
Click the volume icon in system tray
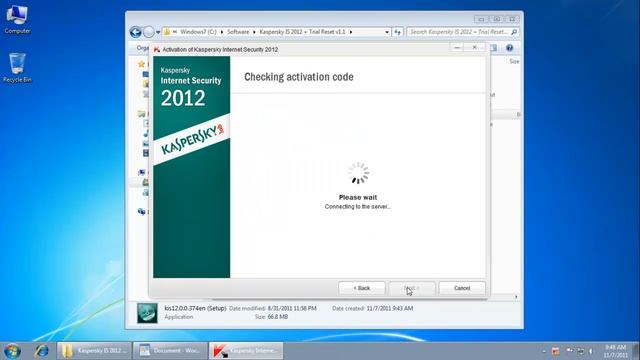pos(591,351)
